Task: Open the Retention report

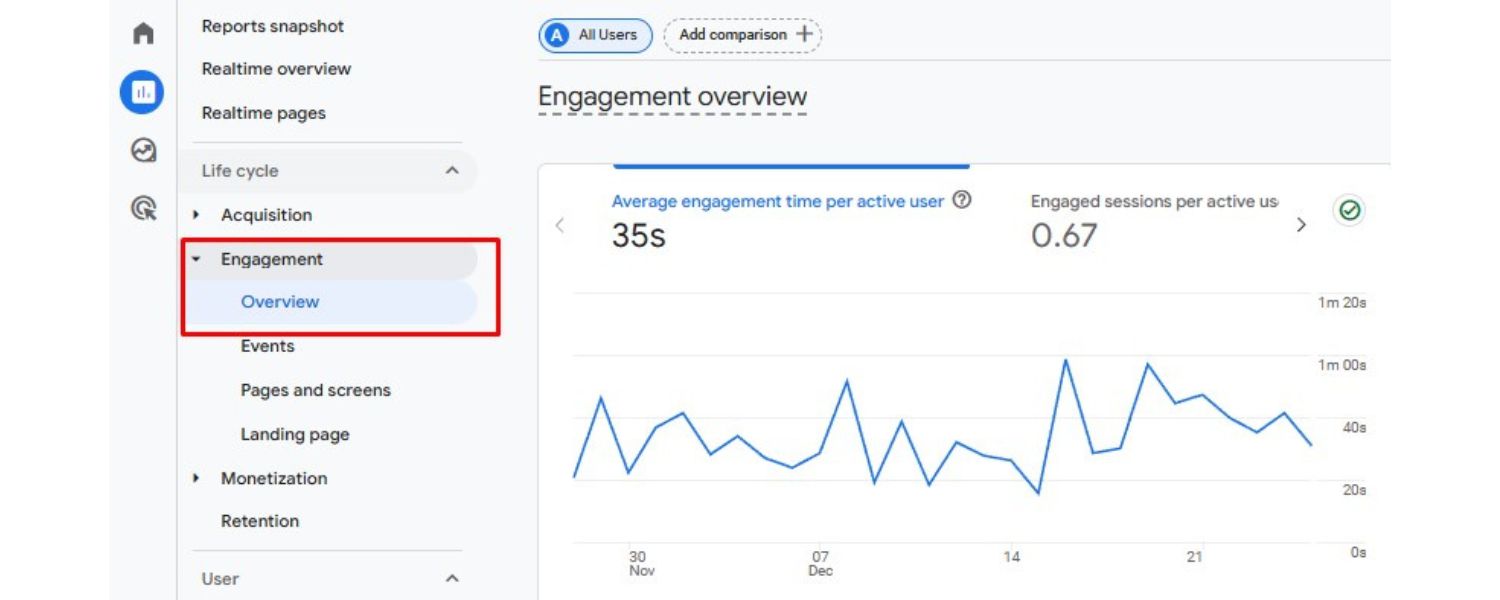Action: coord(260,520)
